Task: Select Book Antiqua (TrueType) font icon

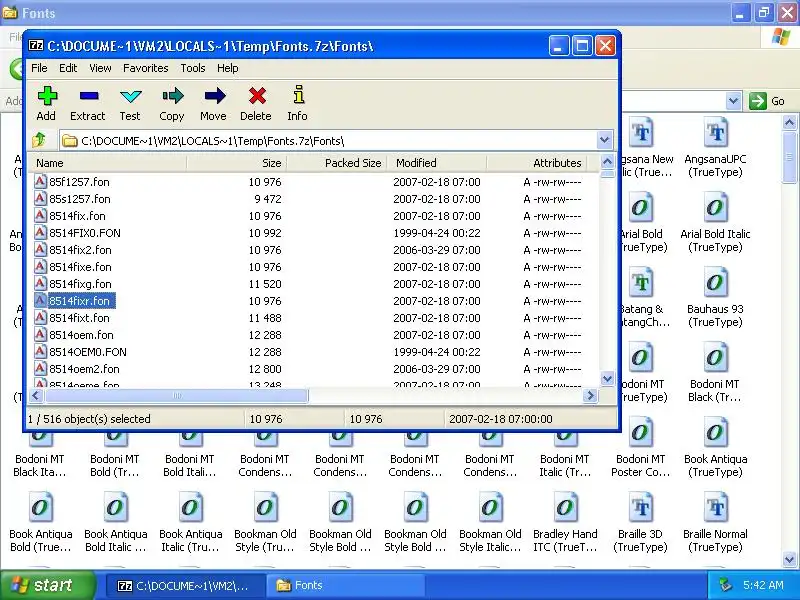Action: 715,433
